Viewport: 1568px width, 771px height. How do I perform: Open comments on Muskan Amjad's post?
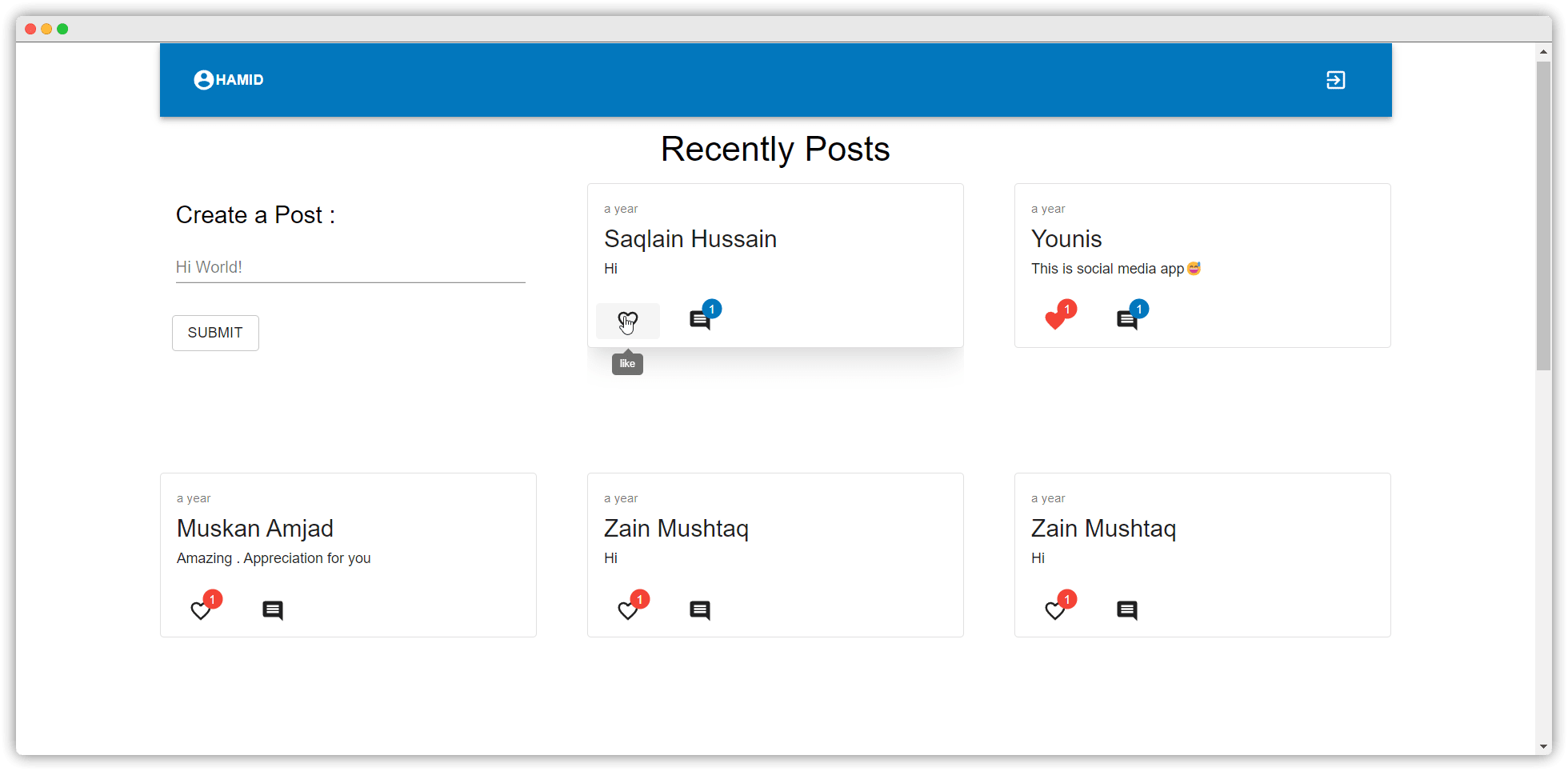pos(273,611)
